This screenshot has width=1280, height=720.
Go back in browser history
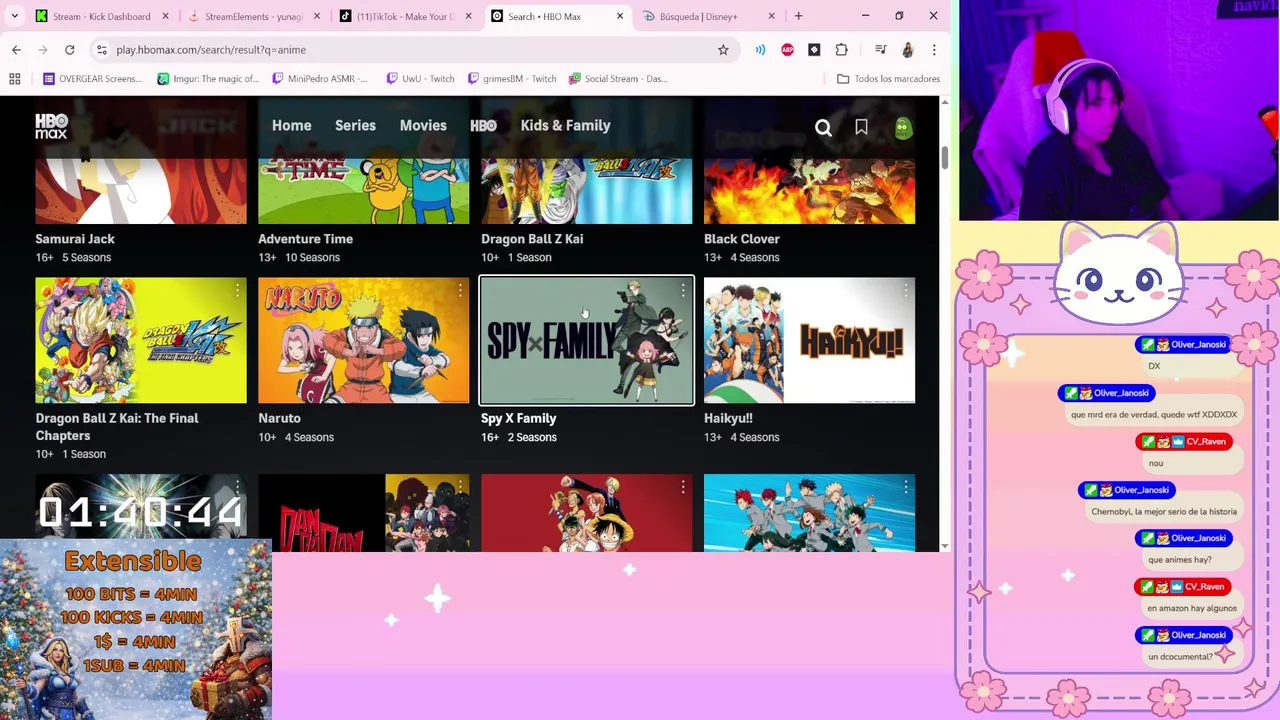click(16, 49)
